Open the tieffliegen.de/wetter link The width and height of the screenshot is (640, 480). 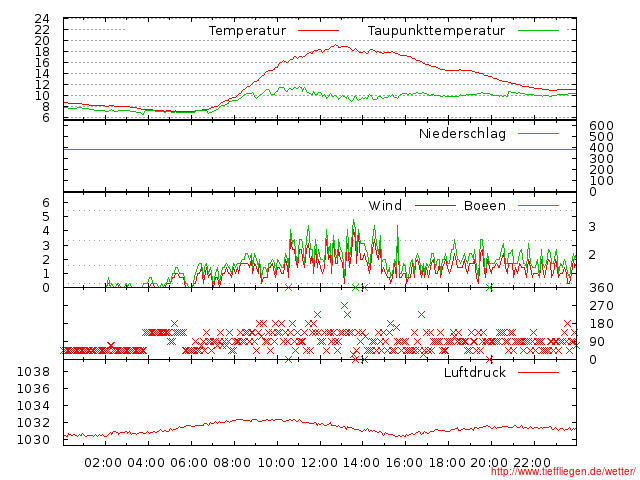point(563,472)
